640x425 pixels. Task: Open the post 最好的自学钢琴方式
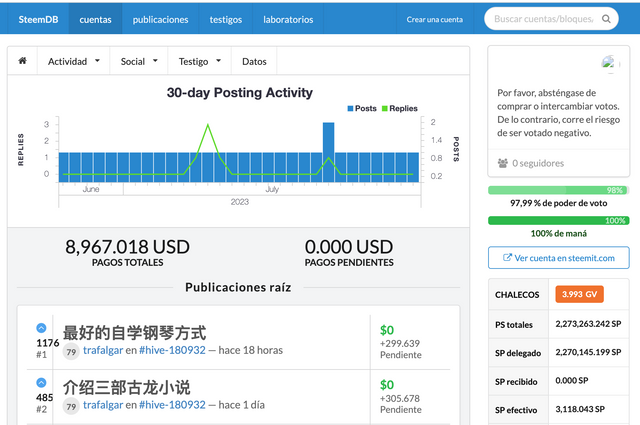coord(134,333)
